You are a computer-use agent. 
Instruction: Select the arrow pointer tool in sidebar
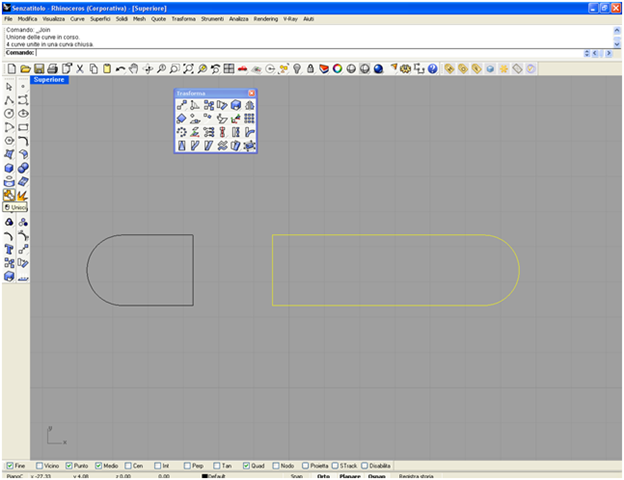pos(9,87)
